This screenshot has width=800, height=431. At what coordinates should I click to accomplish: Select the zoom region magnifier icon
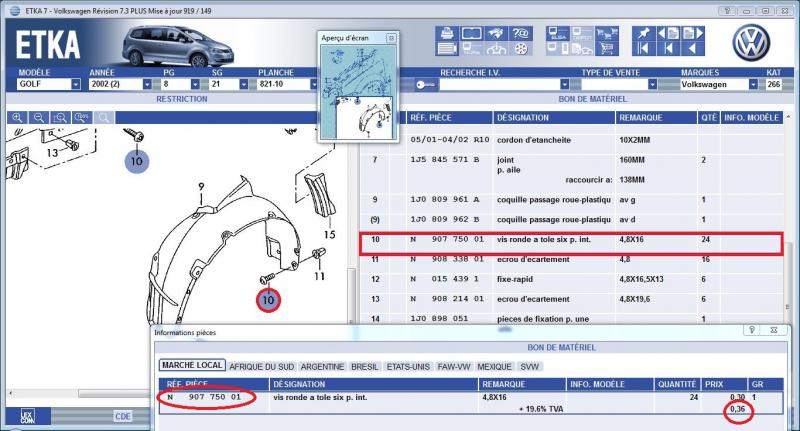pyautogui.click(x=60, y=118)
